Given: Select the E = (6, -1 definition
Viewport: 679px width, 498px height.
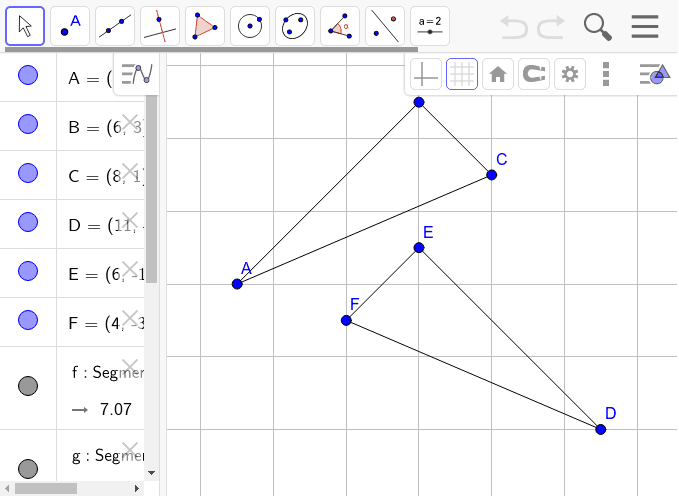Looking at the screenshot, I should click(x=106, y=274).
